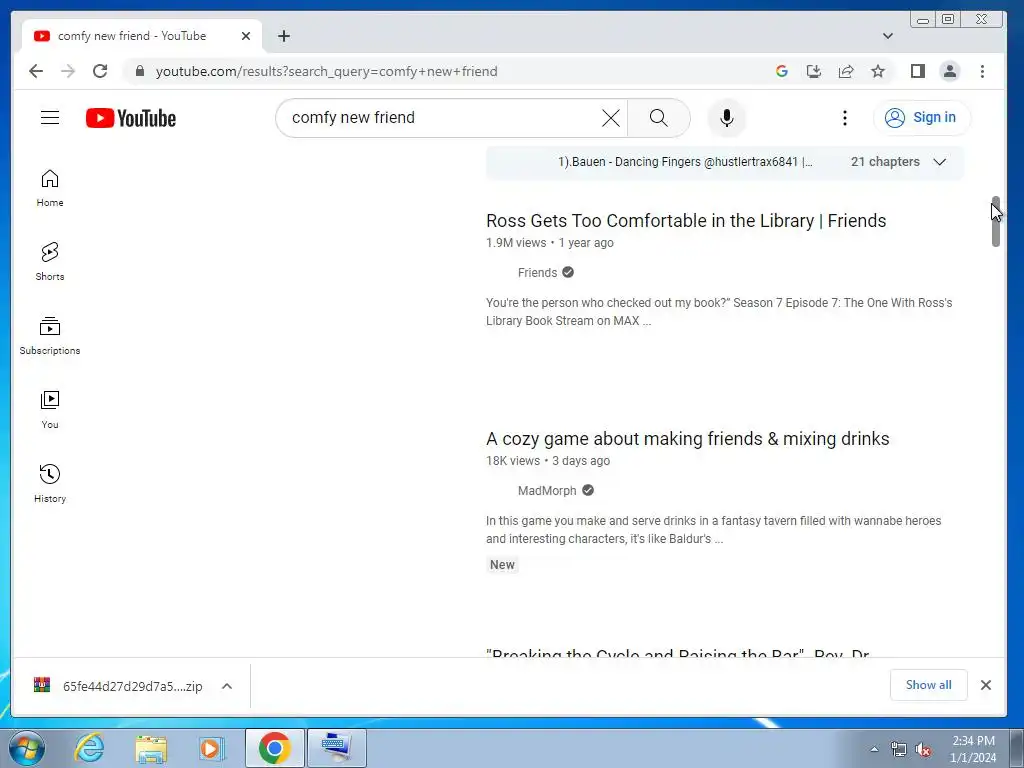Click the '18K views' metadata text
The image size is (1024, 768).
pos(513,461)
